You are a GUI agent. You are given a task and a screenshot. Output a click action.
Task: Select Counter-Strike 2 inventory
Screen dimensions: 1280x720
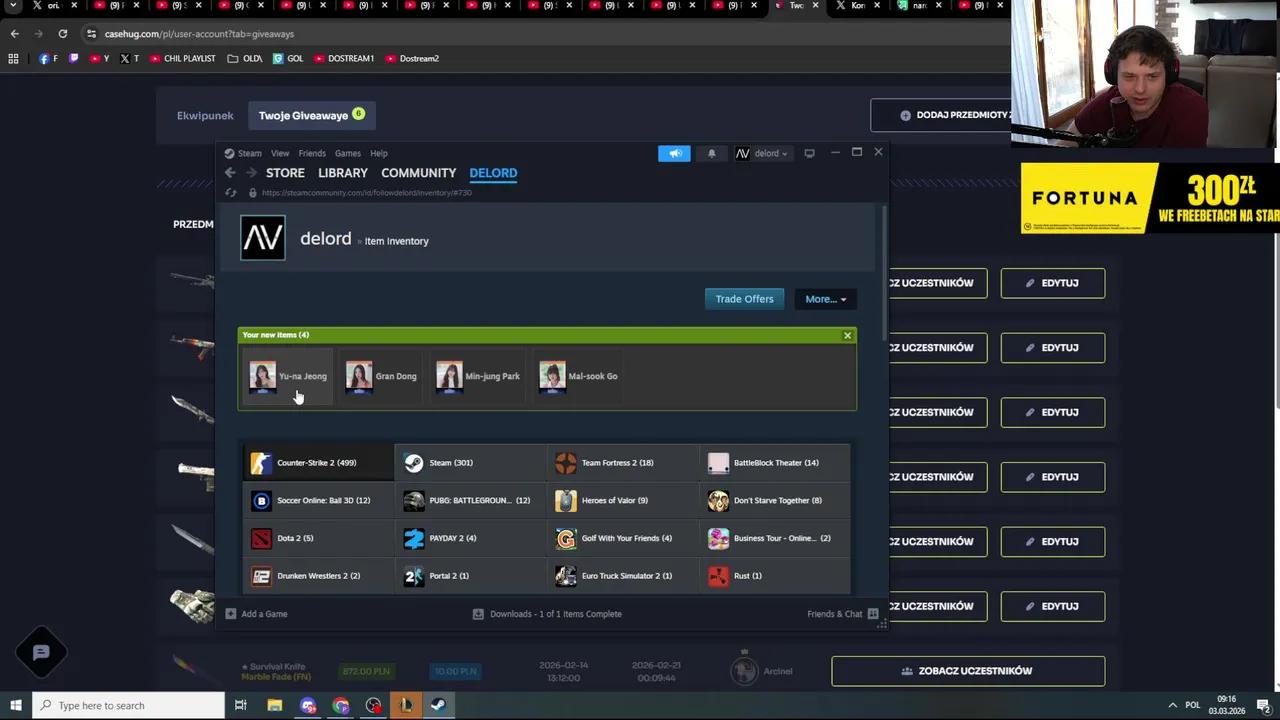click(318, 463)
